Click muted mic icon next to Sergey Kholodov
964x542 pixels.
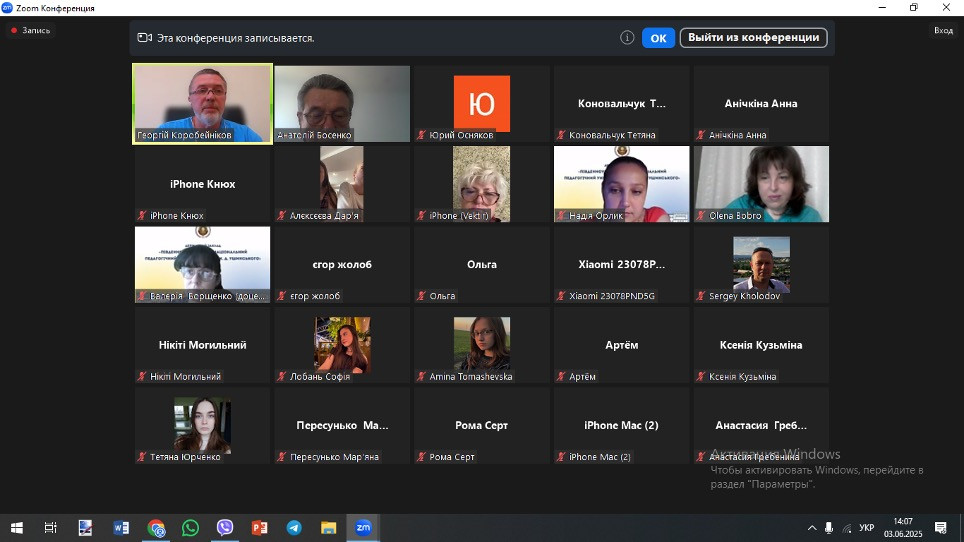point(702,296)
